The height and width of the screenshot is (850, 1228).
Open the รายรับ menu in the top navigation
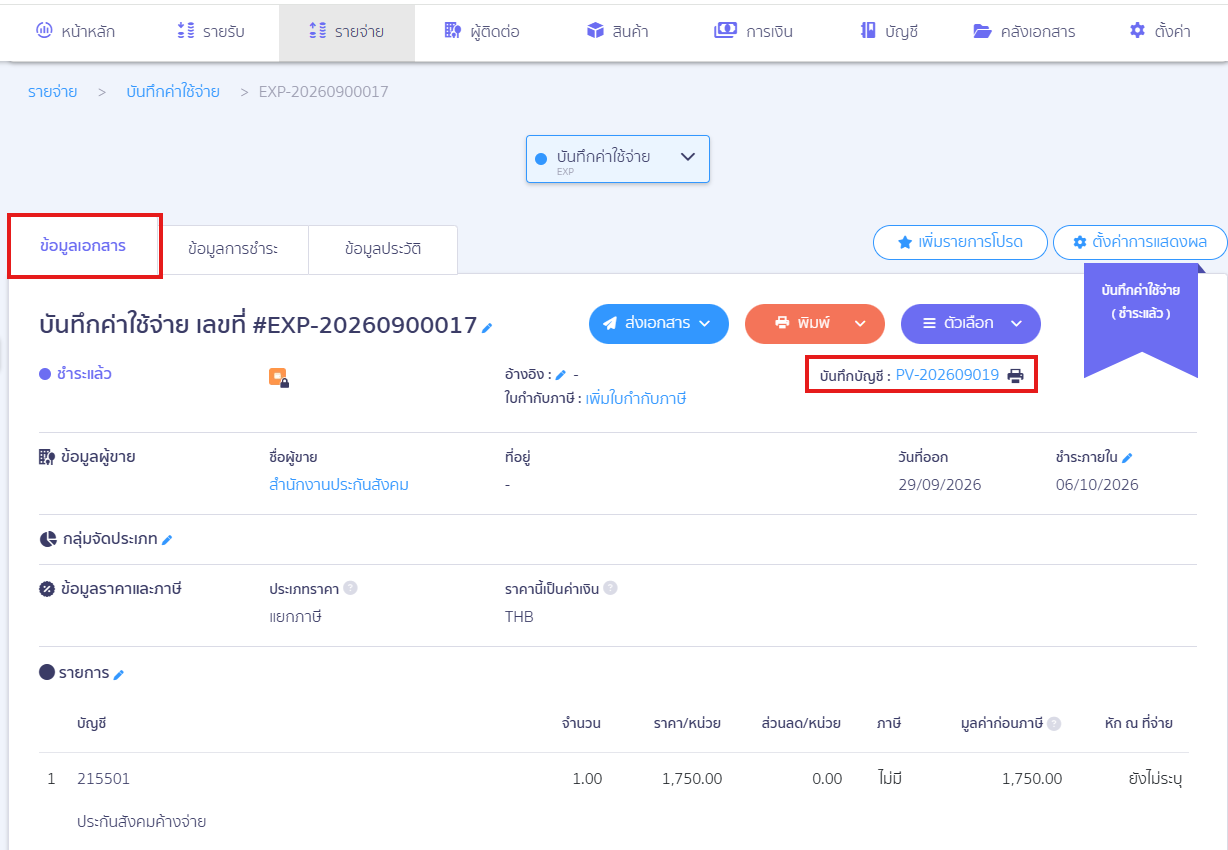click(210, 31)
